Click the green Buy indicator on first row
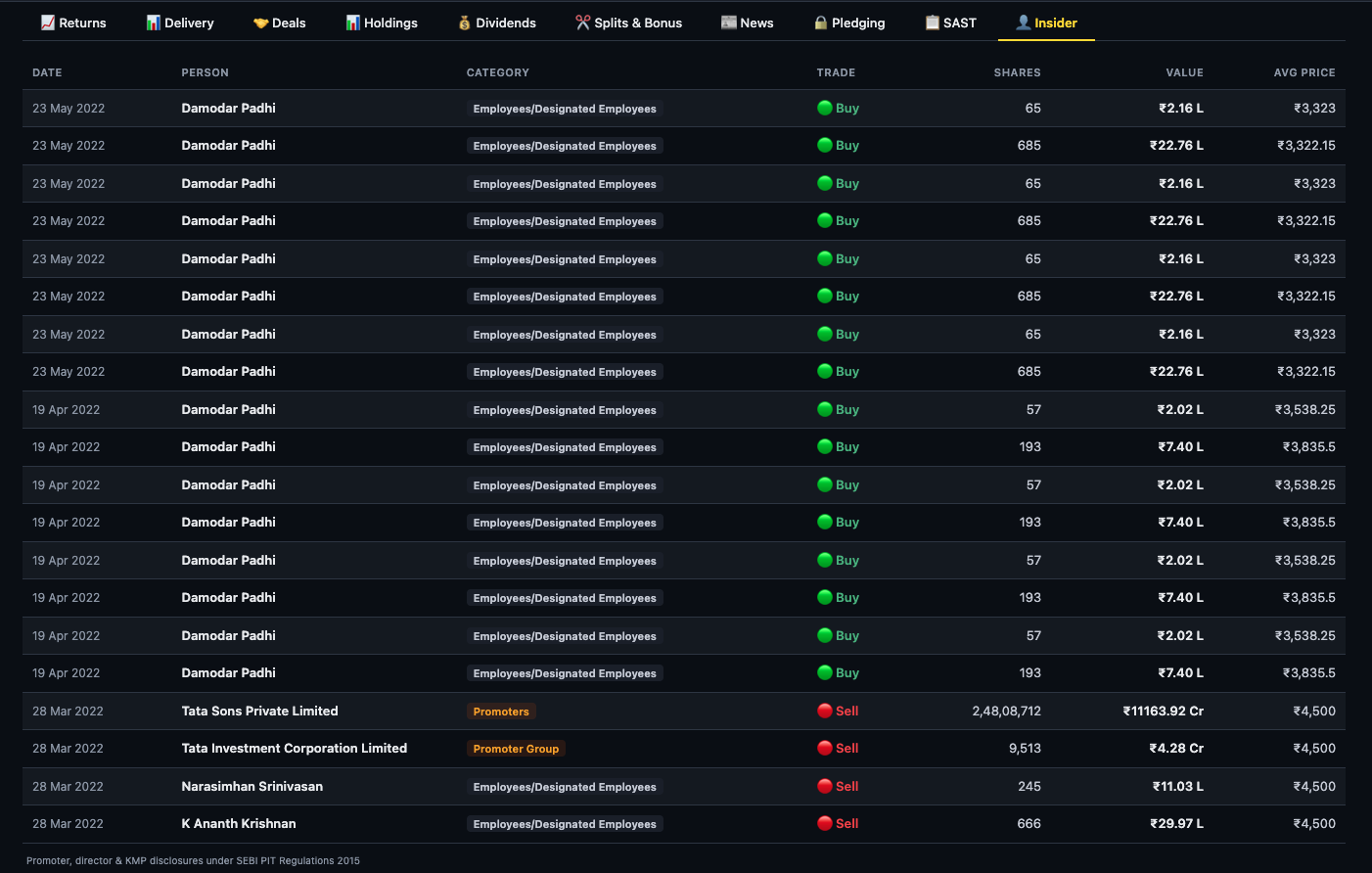 (x=826, y=108)
